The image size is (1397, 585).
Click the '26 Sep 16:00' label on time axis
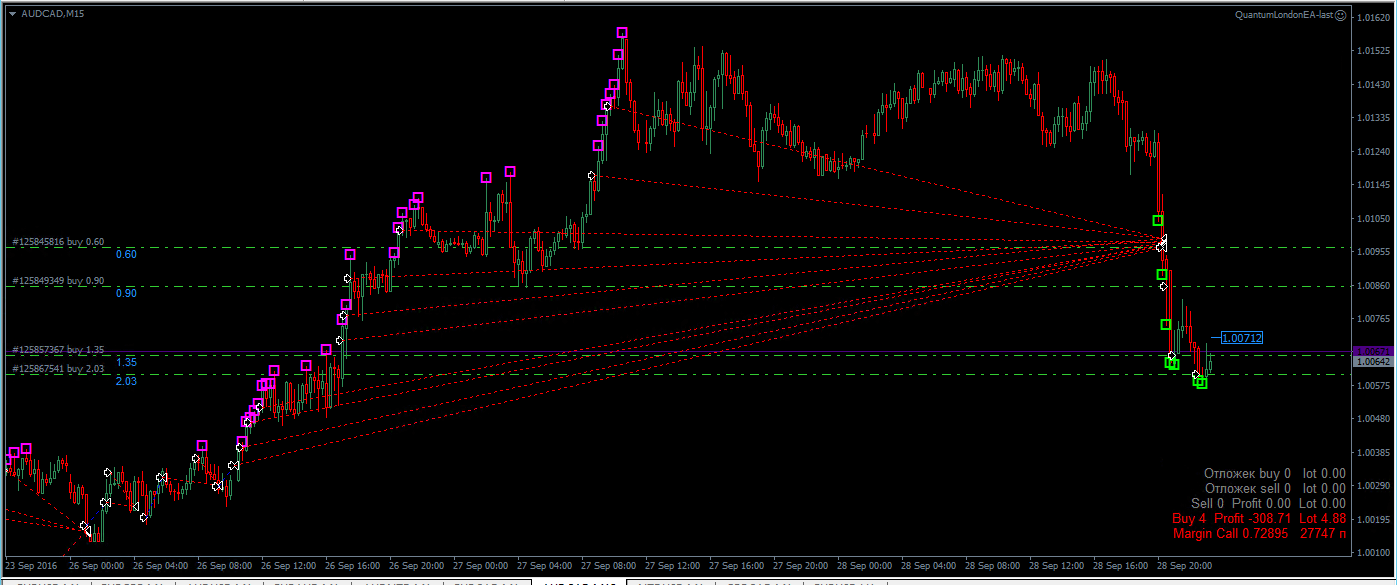coord(355,564)
